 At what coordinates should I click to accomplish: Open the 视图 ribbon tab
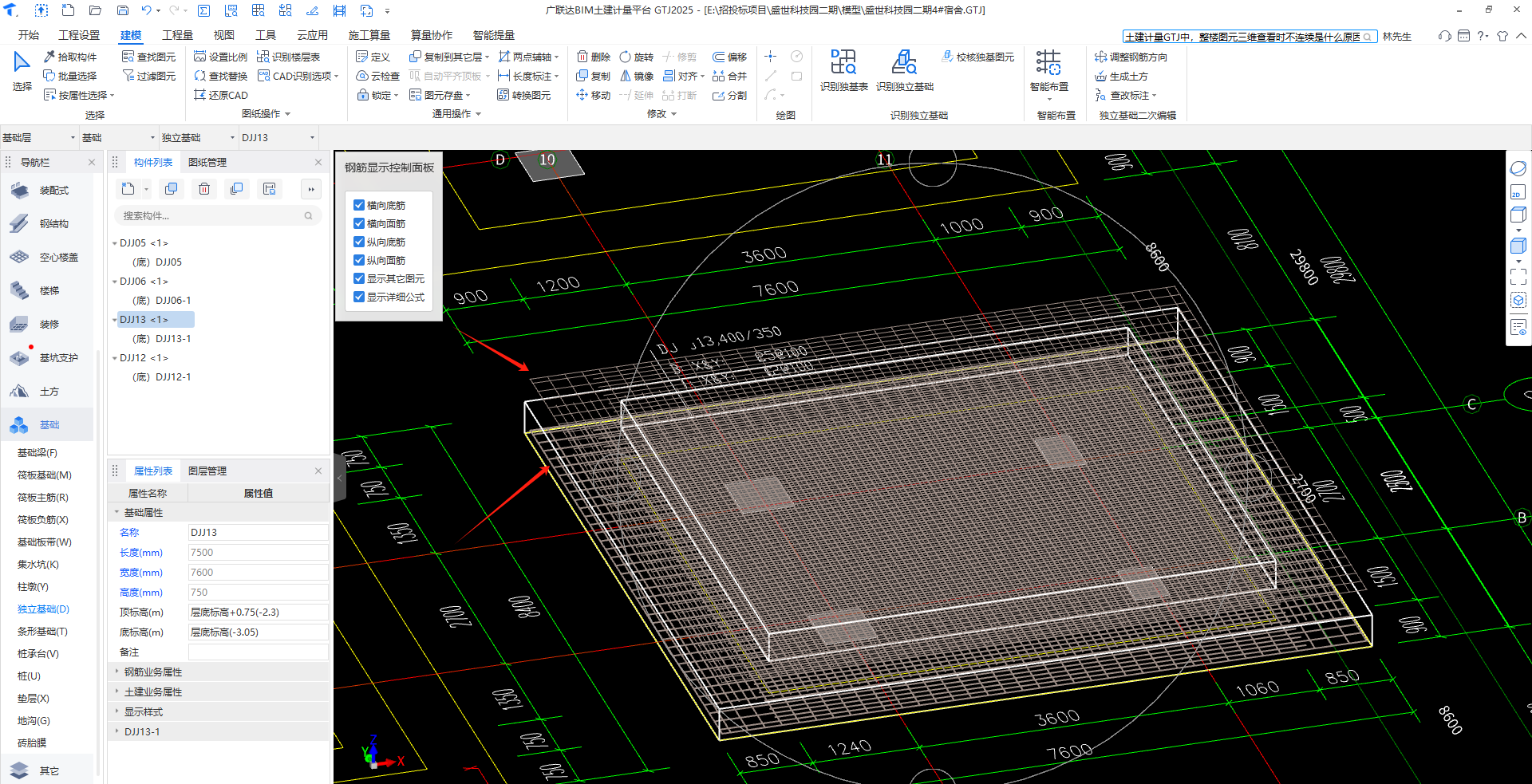(x=223, y=35)
